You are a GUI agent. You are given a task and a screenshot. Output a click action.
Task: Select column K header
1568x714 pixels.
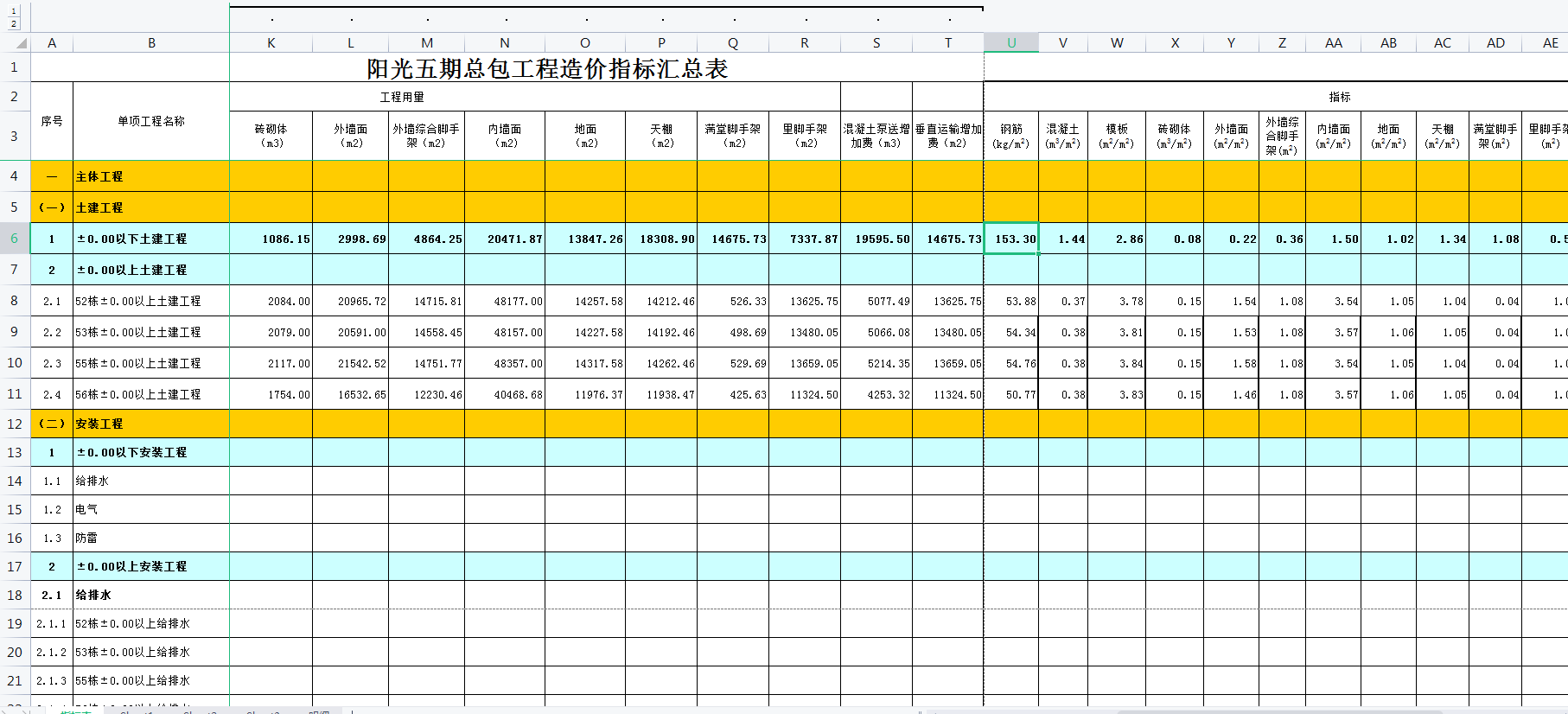(271, 43)
